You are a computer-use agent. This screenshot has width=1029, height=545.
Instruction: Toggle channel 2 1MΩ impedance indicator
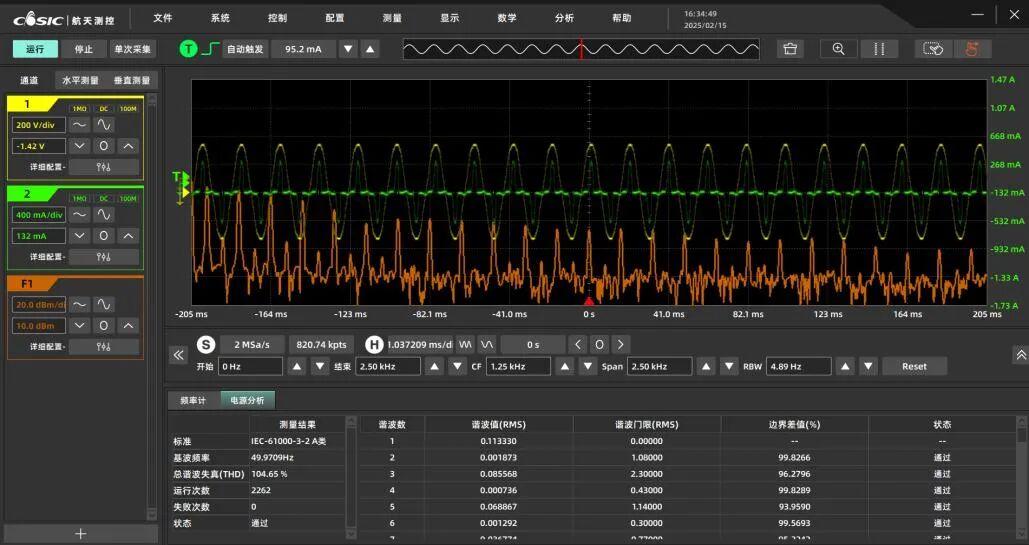[79, 198]
